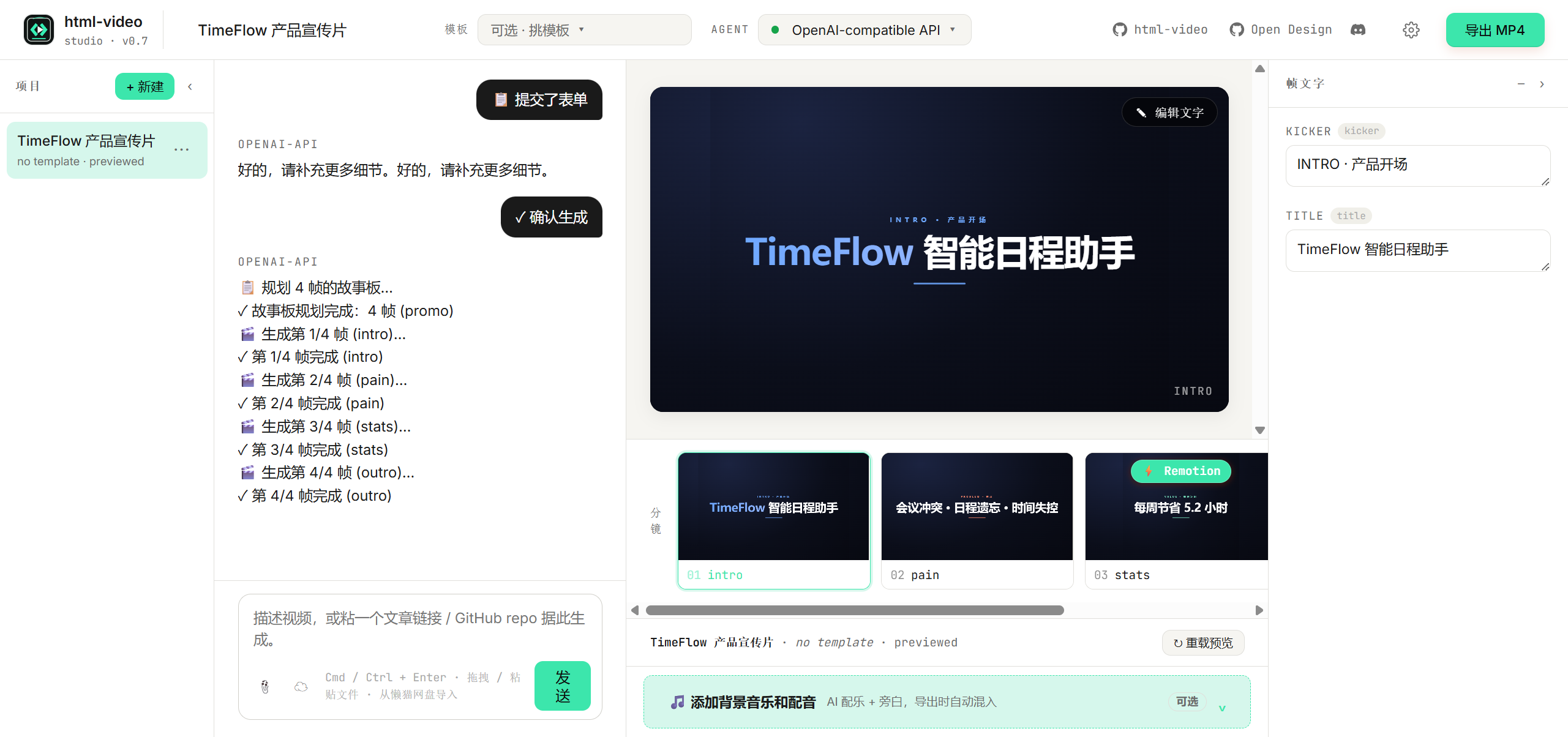Click the log line 第 1/4 帧完成 (intro)
The image size is (1568, 737).
click(310, 357)
